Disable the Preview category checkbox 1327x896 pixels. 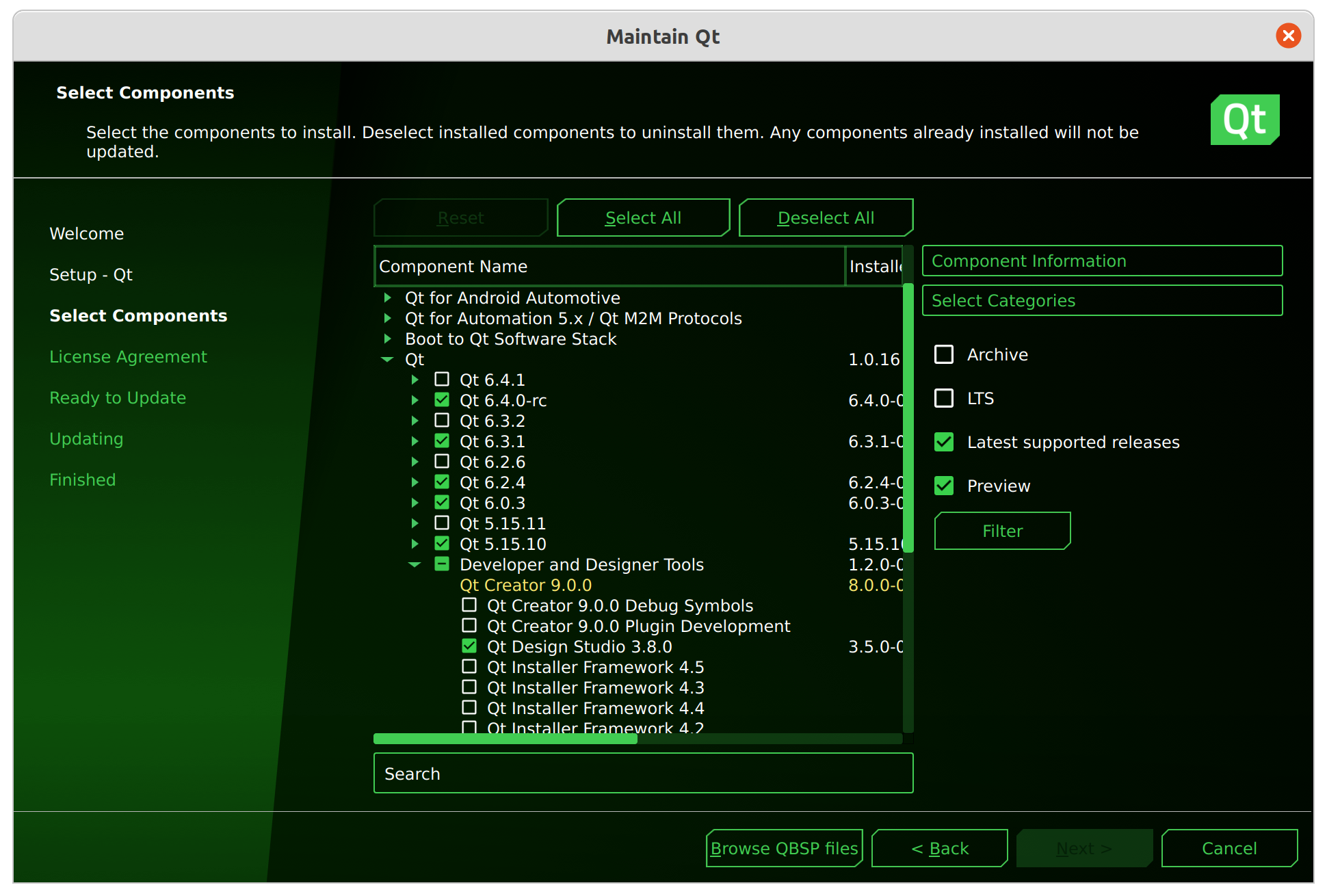[x=944, y=486]
